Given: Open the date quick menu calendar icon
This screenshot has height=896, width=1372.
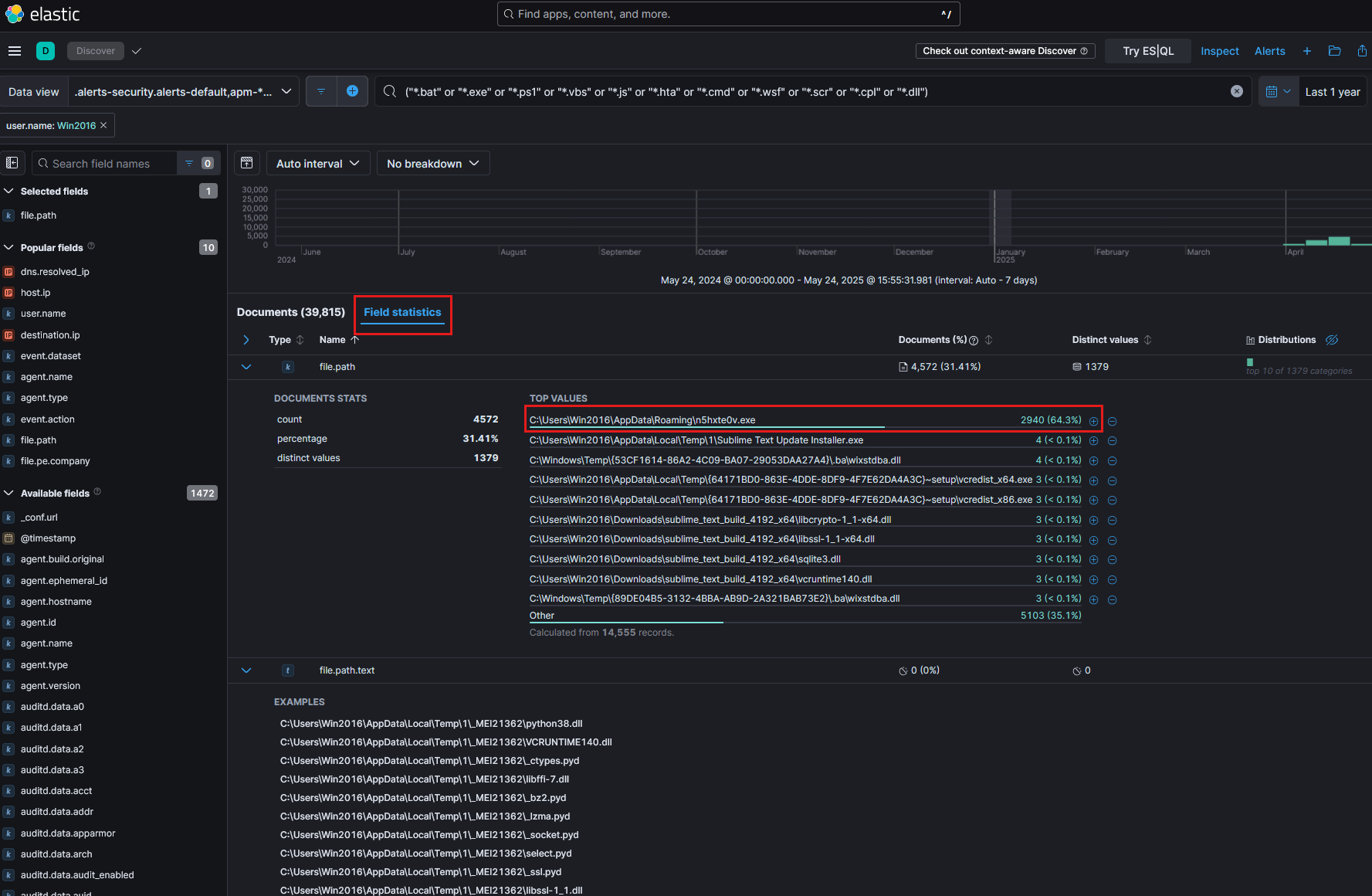Looking at the screenshot, I should click(x=1278, y=92).
